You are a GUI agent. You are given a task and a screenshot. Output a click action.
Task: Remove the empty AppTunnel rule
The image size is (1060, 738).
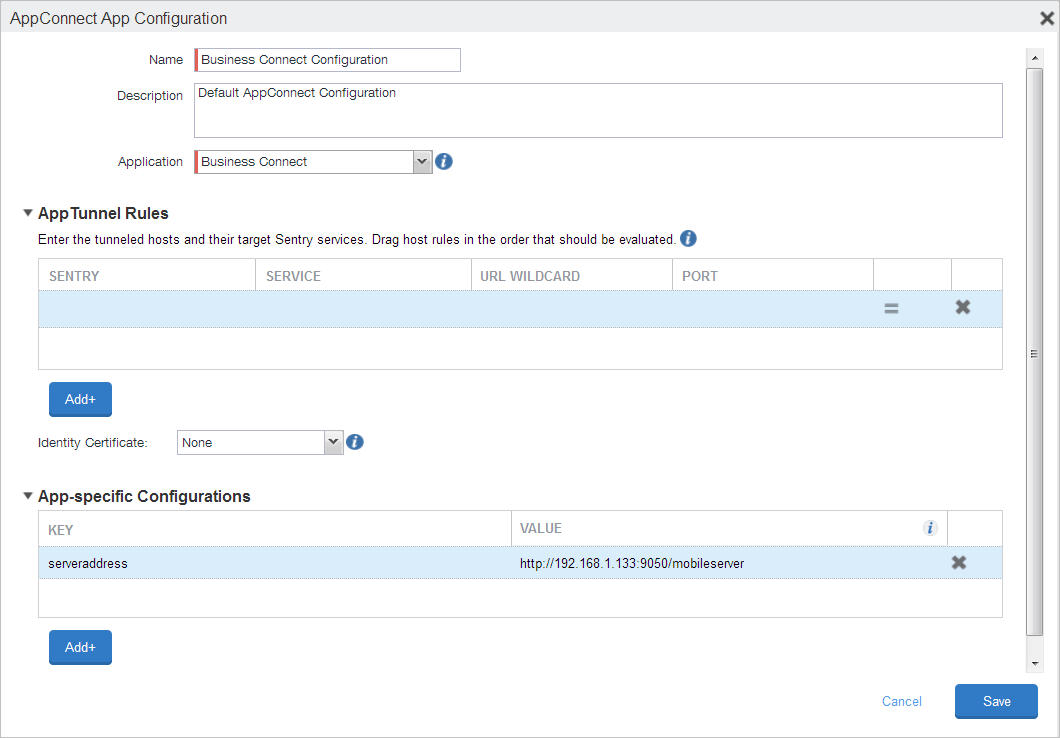tap(963, 307)
